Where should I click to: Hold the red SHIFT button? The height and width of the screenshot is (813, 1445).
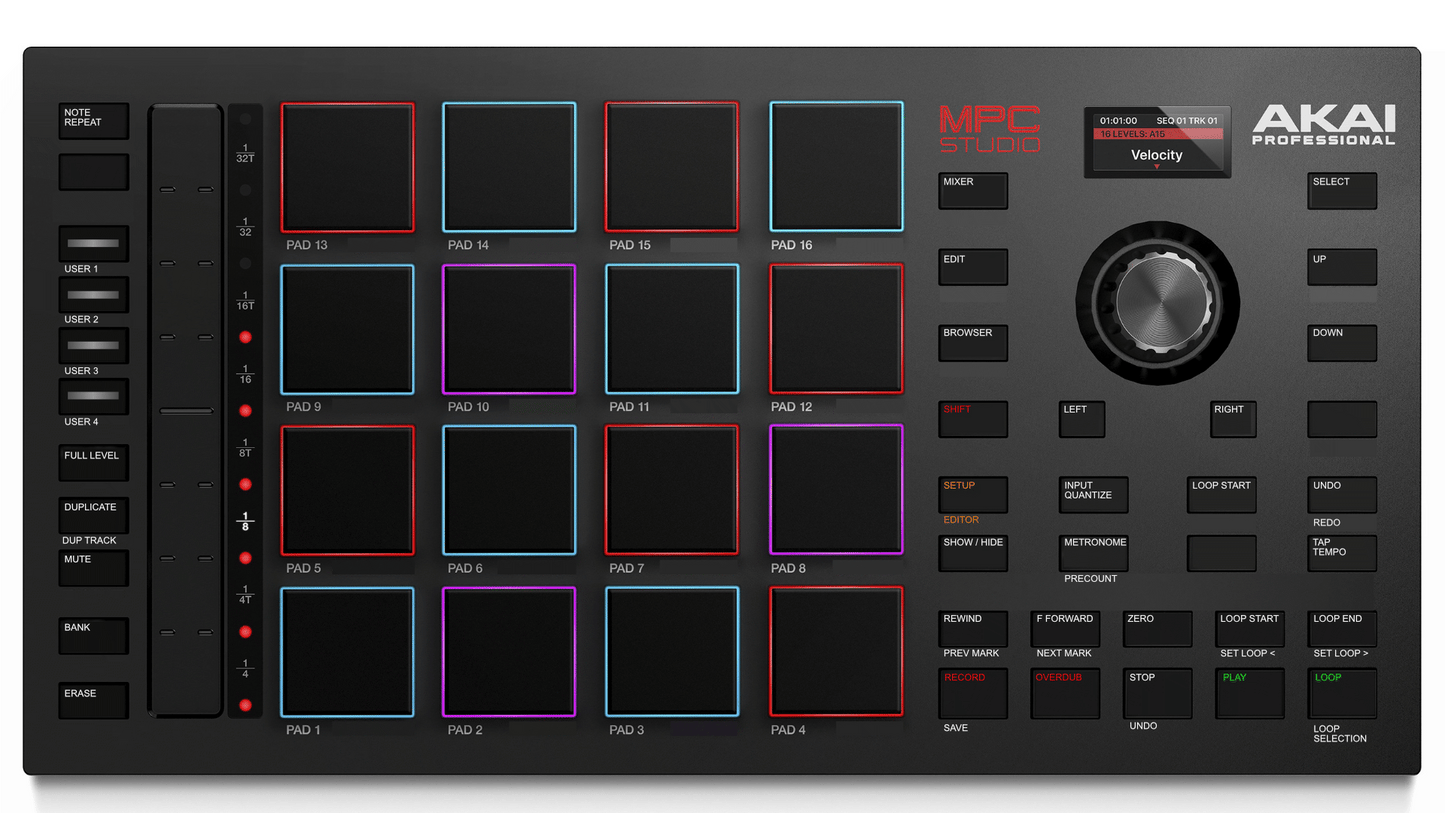[973, 419]
